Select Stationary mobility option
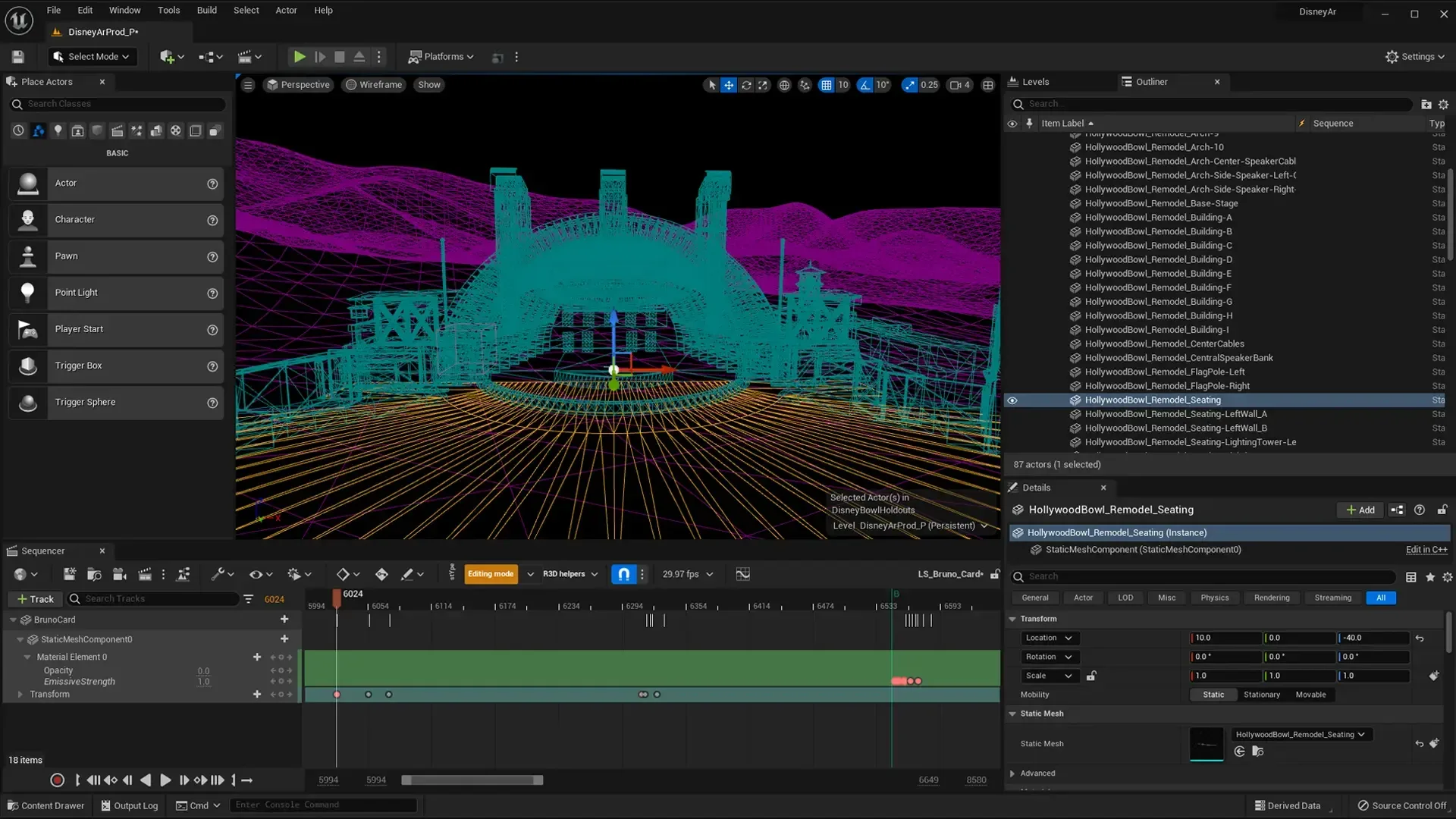This screenshot has width=1456, height=819. pyautogui.click(x=1262, y=695)
